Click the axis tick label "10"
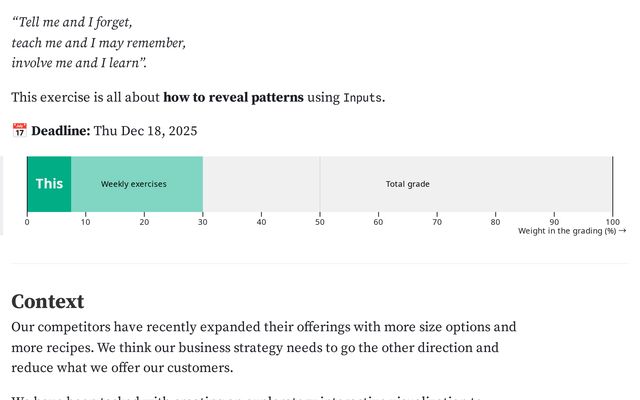The height and width of the screenshot is (400, 640). [85, 222]
